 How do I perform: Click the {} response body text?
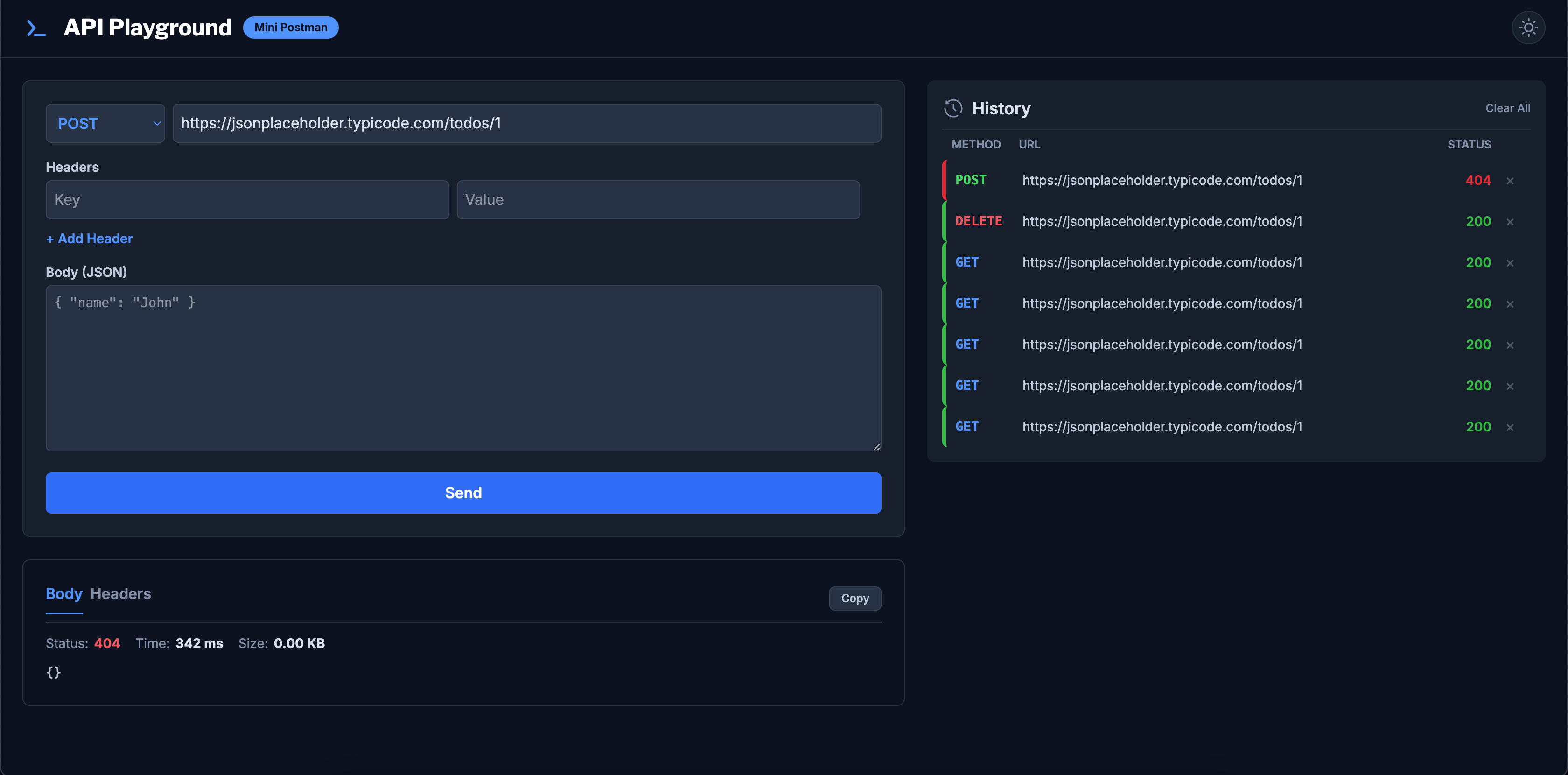(54, 672)
